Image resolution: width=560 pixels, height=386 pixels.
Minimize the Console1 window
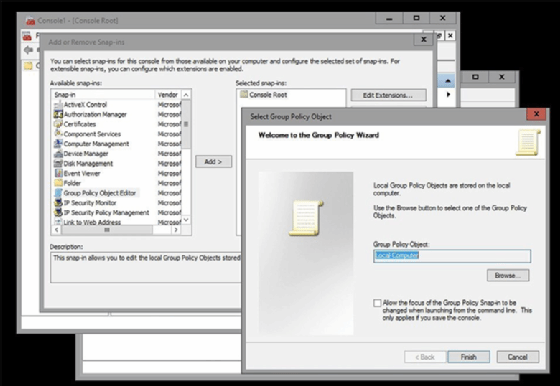[x=389, y=18]
